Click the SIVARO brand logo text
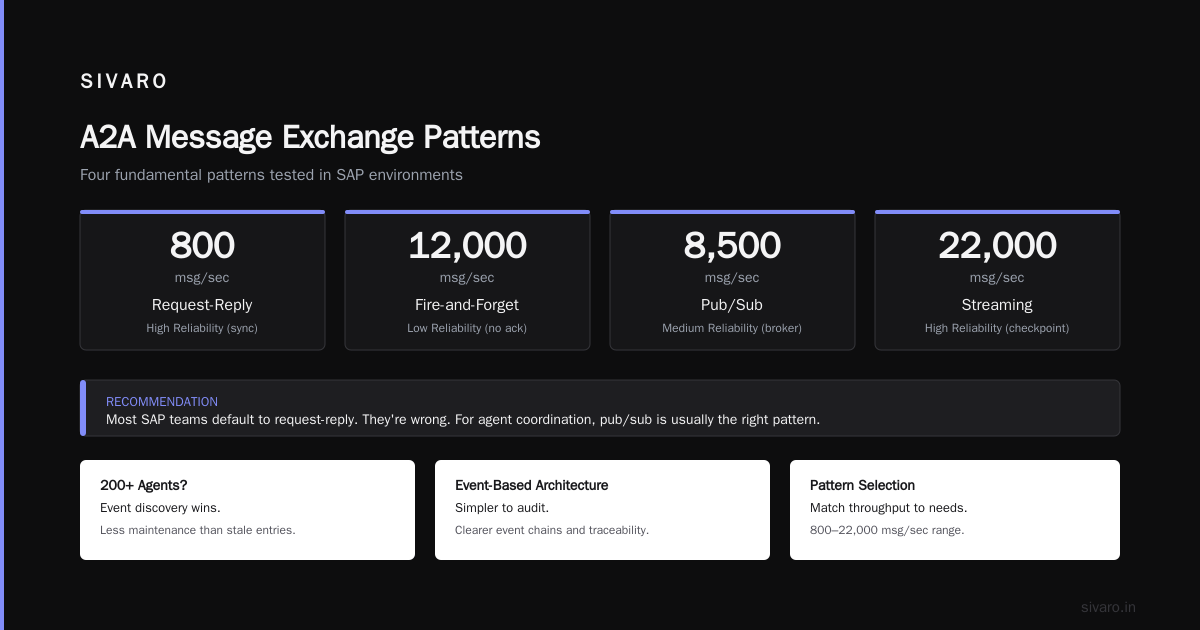This screenshot has height=630, width=1200. tap(124, 82)
